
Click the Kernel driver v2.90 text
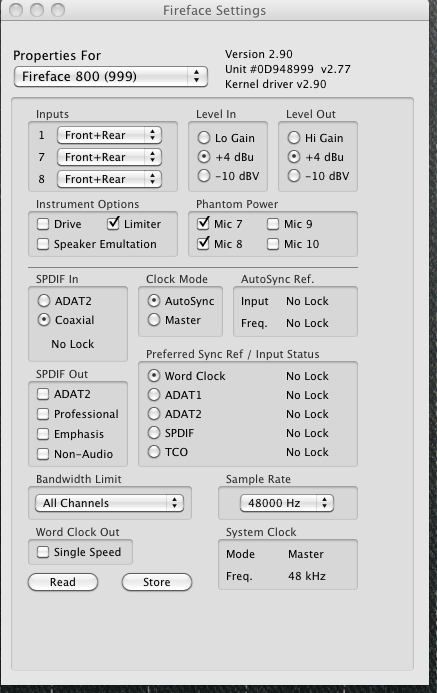[276, 84]
